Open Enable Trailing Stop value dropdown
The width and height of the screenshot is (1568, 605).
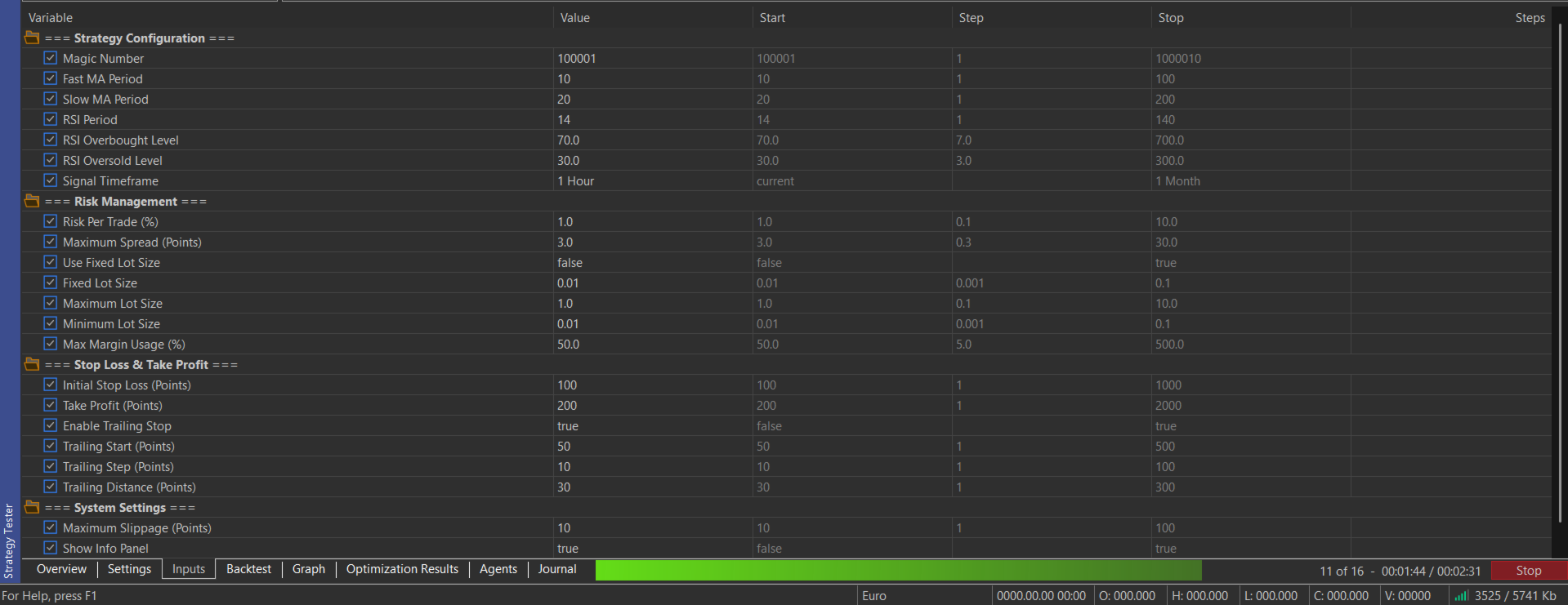pos(653,426)
